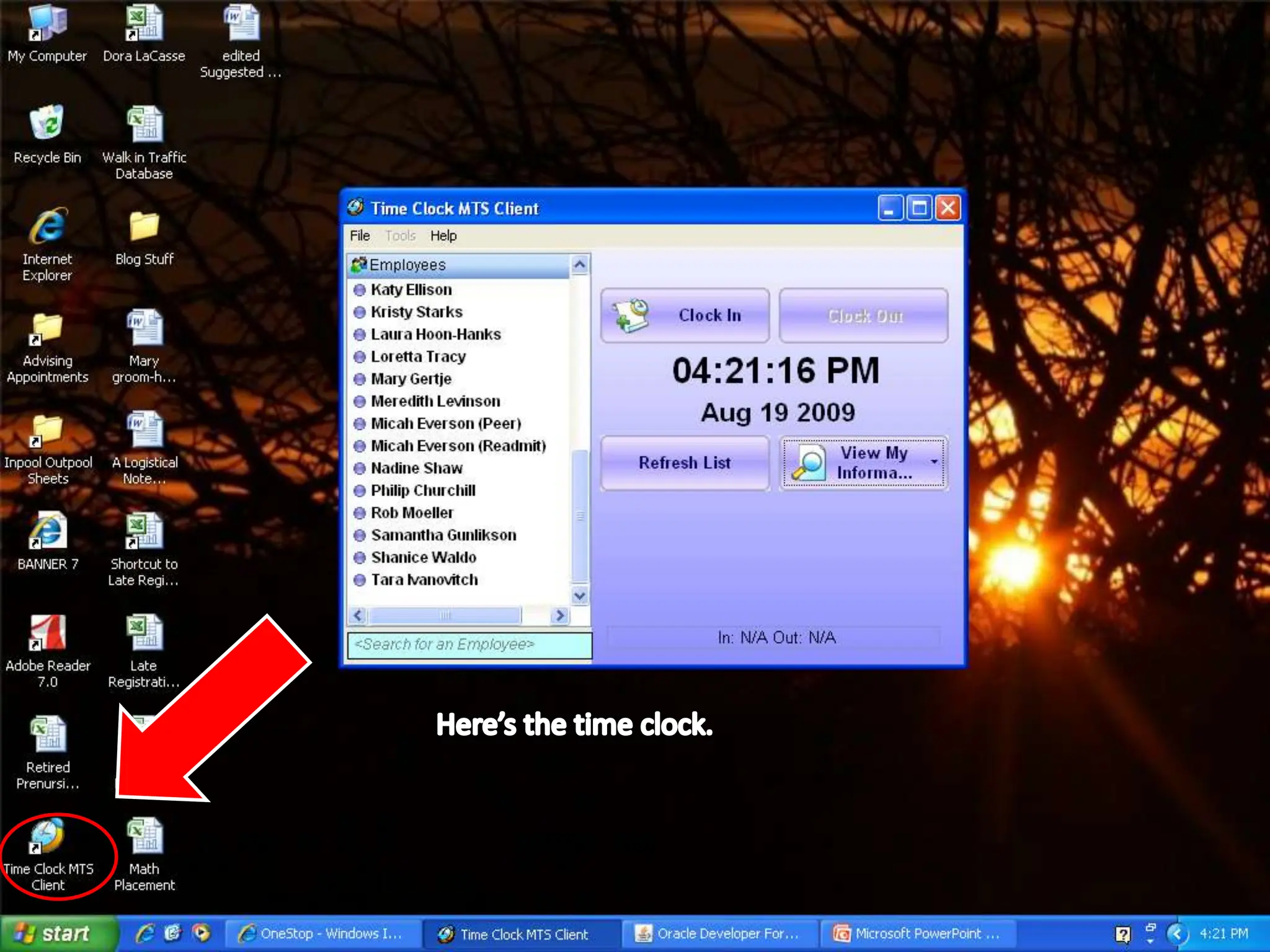The image size is (1270, 952).
Task: Select employee Philip Churchill in the list
Action: [422, 490]
